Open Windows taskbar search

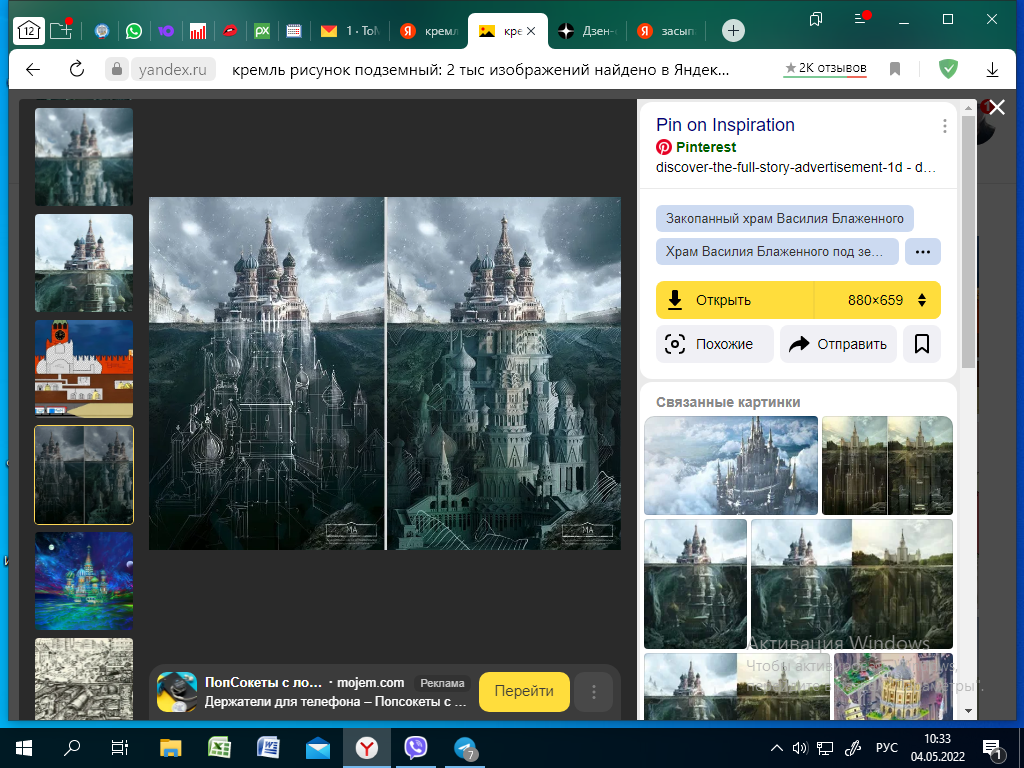click(x=72, y=748)
